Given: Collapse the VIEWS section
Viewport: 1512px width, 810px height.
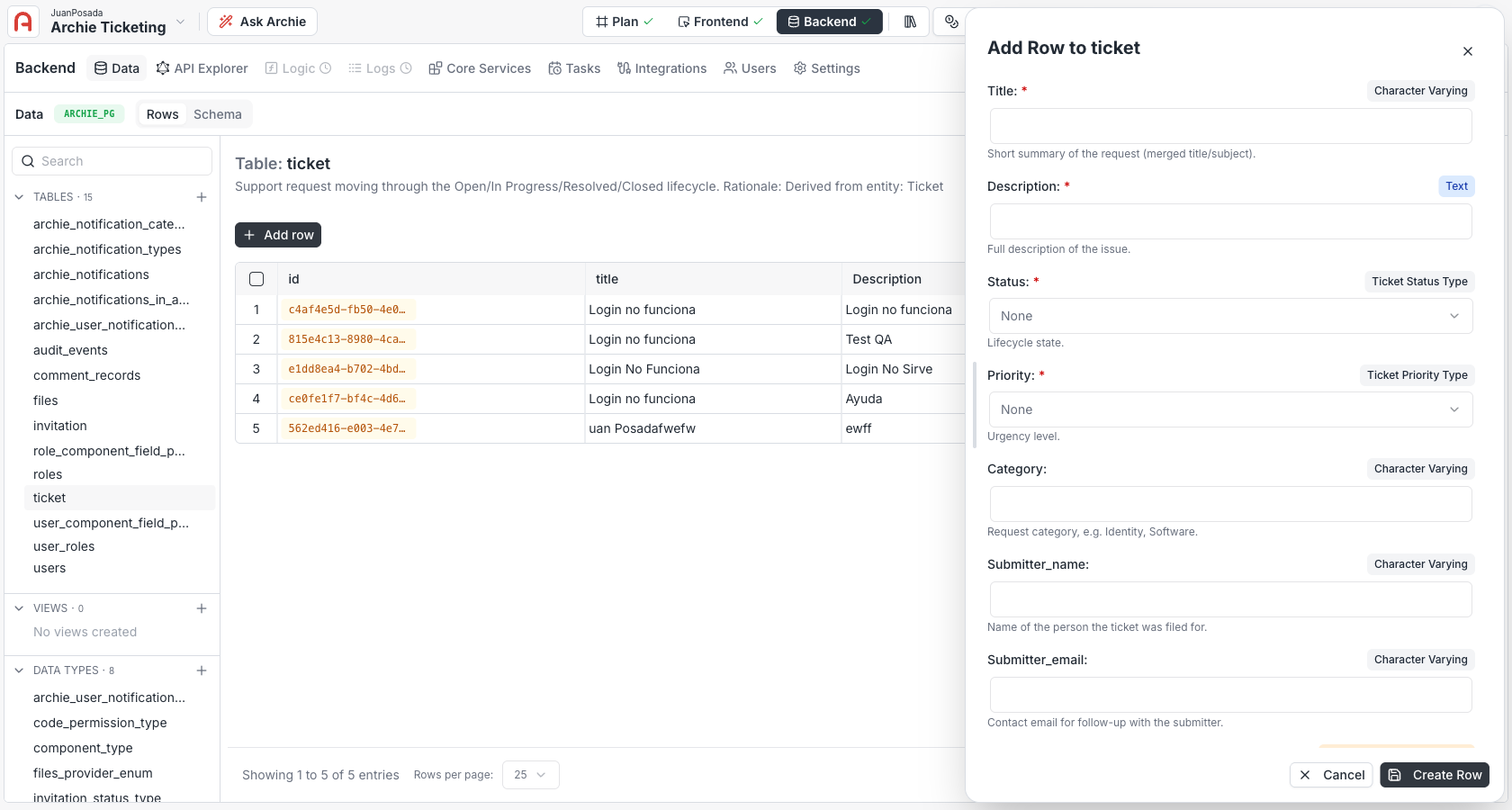Looking at the screenshot, I should [19, 608].
